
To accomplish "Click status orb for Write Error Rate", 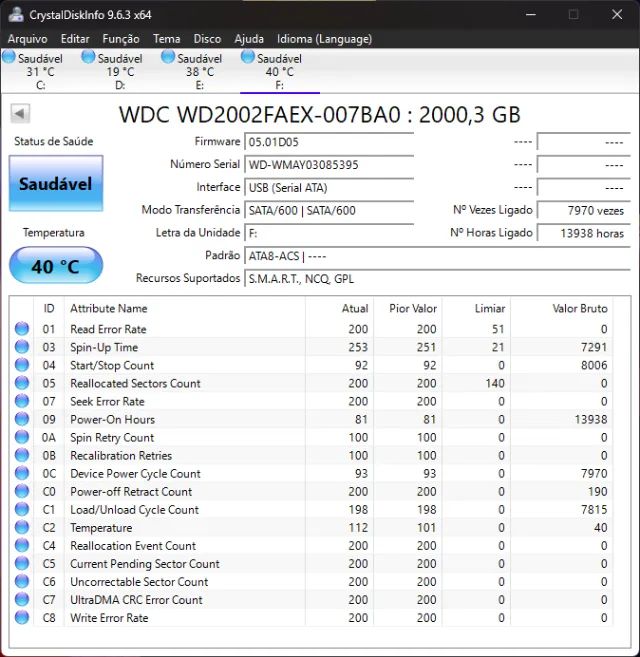I will pyautogui.click(x=22, y=617).
